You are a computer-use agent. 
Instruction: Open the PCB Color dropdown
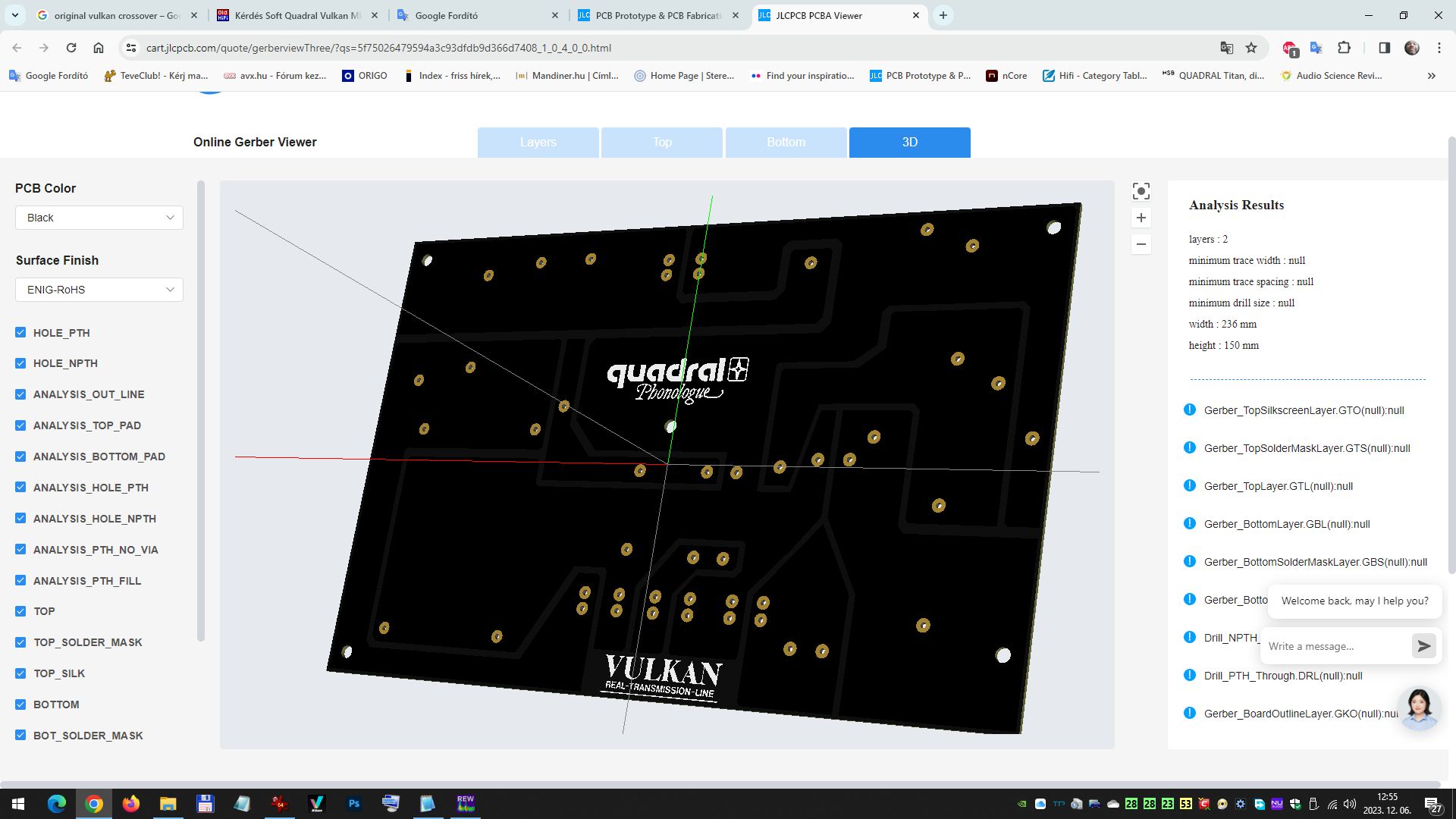coord(99,218)
